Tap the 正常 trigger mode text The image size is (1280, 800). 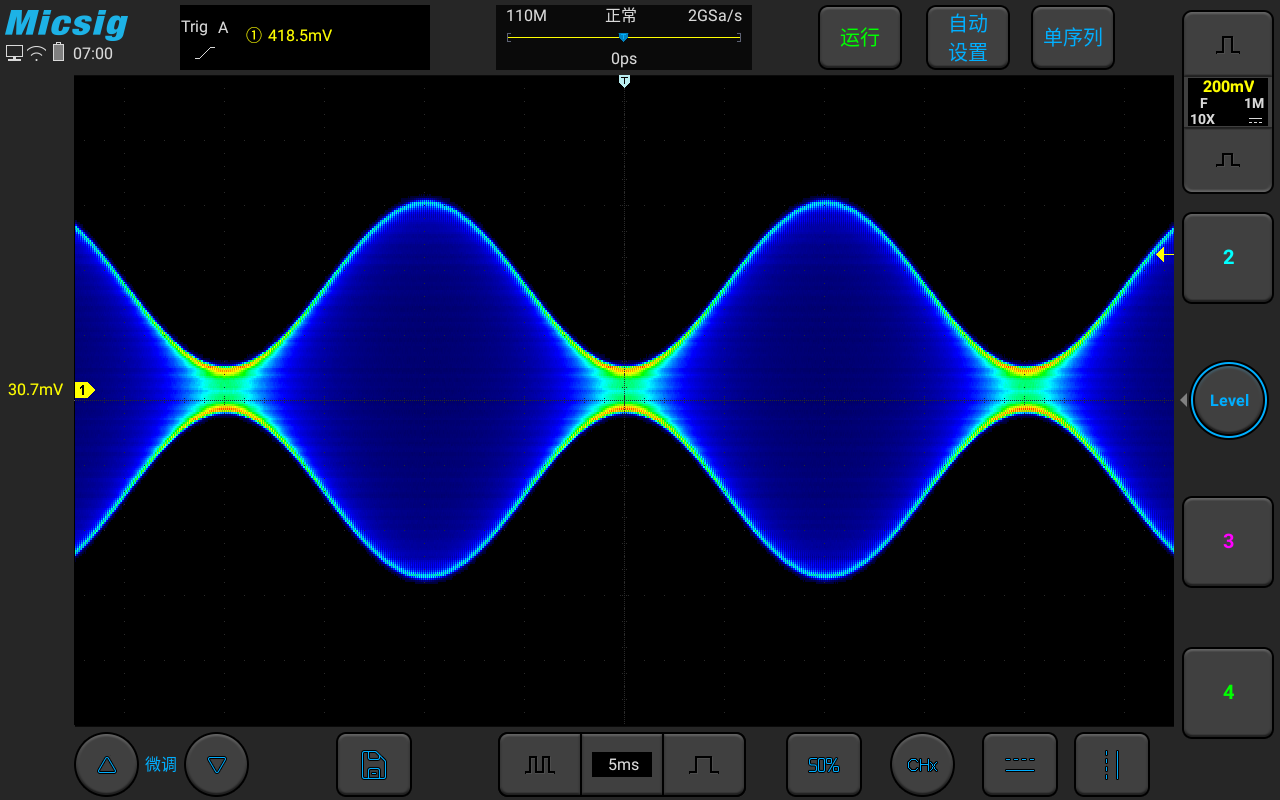click(x=621, y=16)
